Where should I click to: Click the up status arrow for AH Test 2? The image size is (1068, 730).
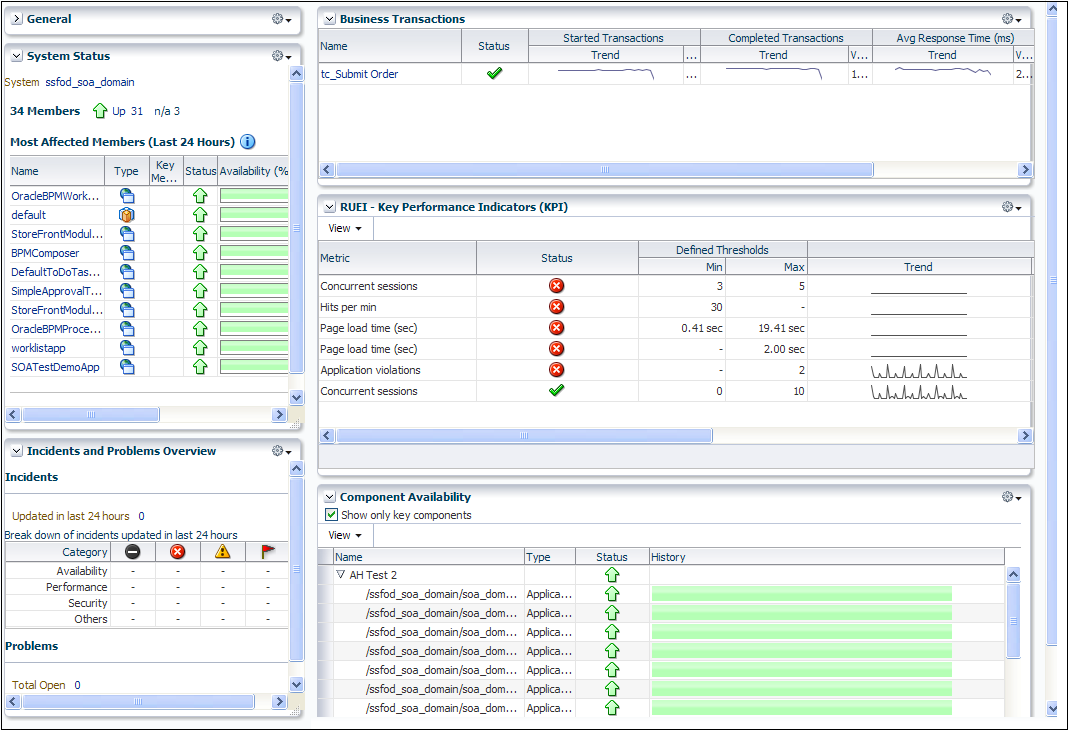612,575
